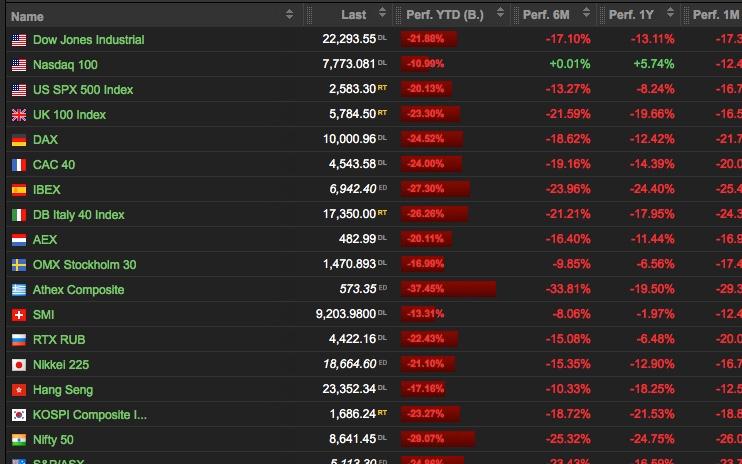Click the Perf. 1Y column header
Viewport: 742px width, 464px height.
630,15
